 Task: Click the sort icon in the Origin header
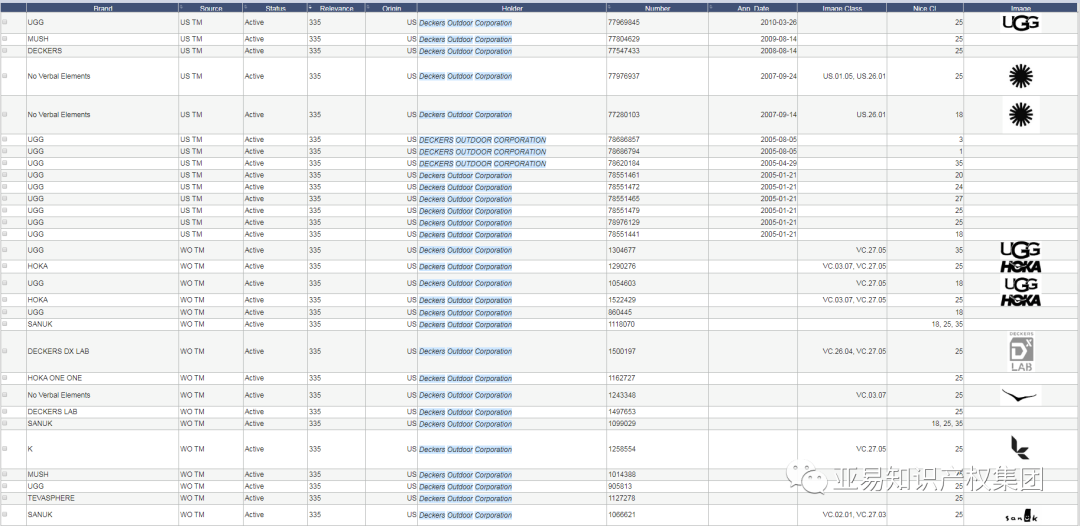[x=369, y=8]
